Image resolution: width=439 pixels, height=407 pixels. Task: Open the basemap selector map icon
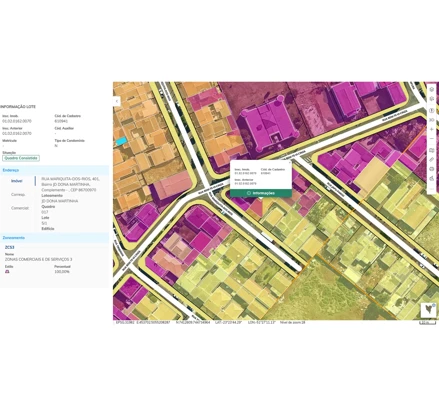point(432,150)
